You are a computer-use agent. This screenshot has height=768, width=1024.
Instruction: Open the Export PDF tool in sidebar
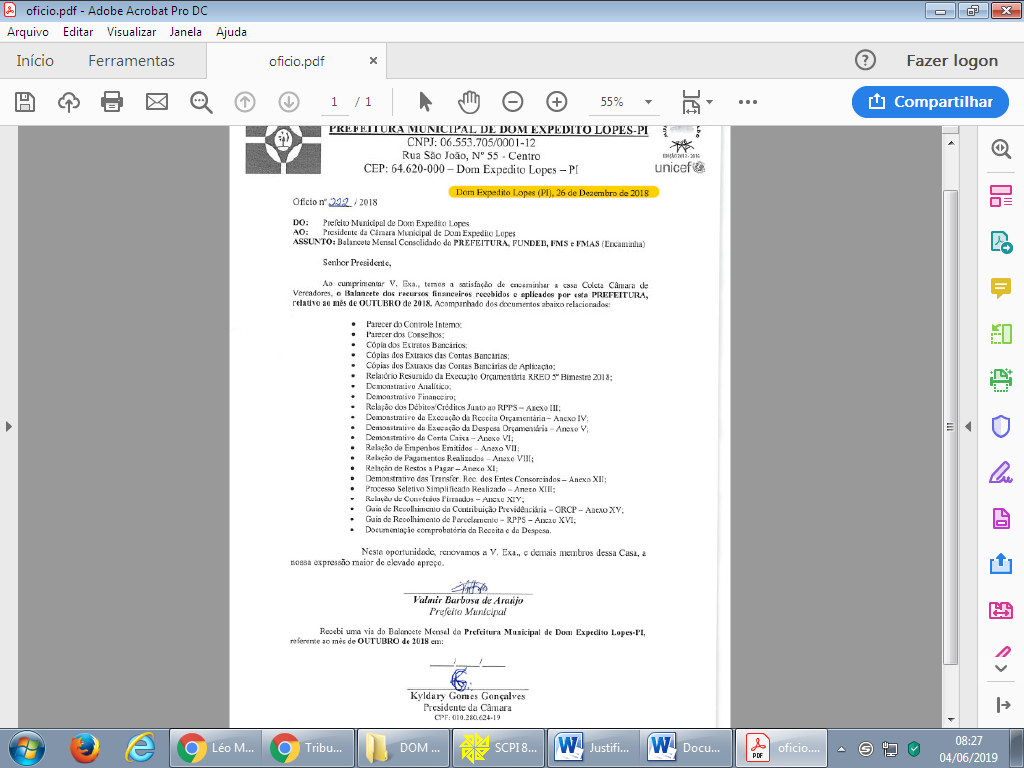[x=1000, y=241]
